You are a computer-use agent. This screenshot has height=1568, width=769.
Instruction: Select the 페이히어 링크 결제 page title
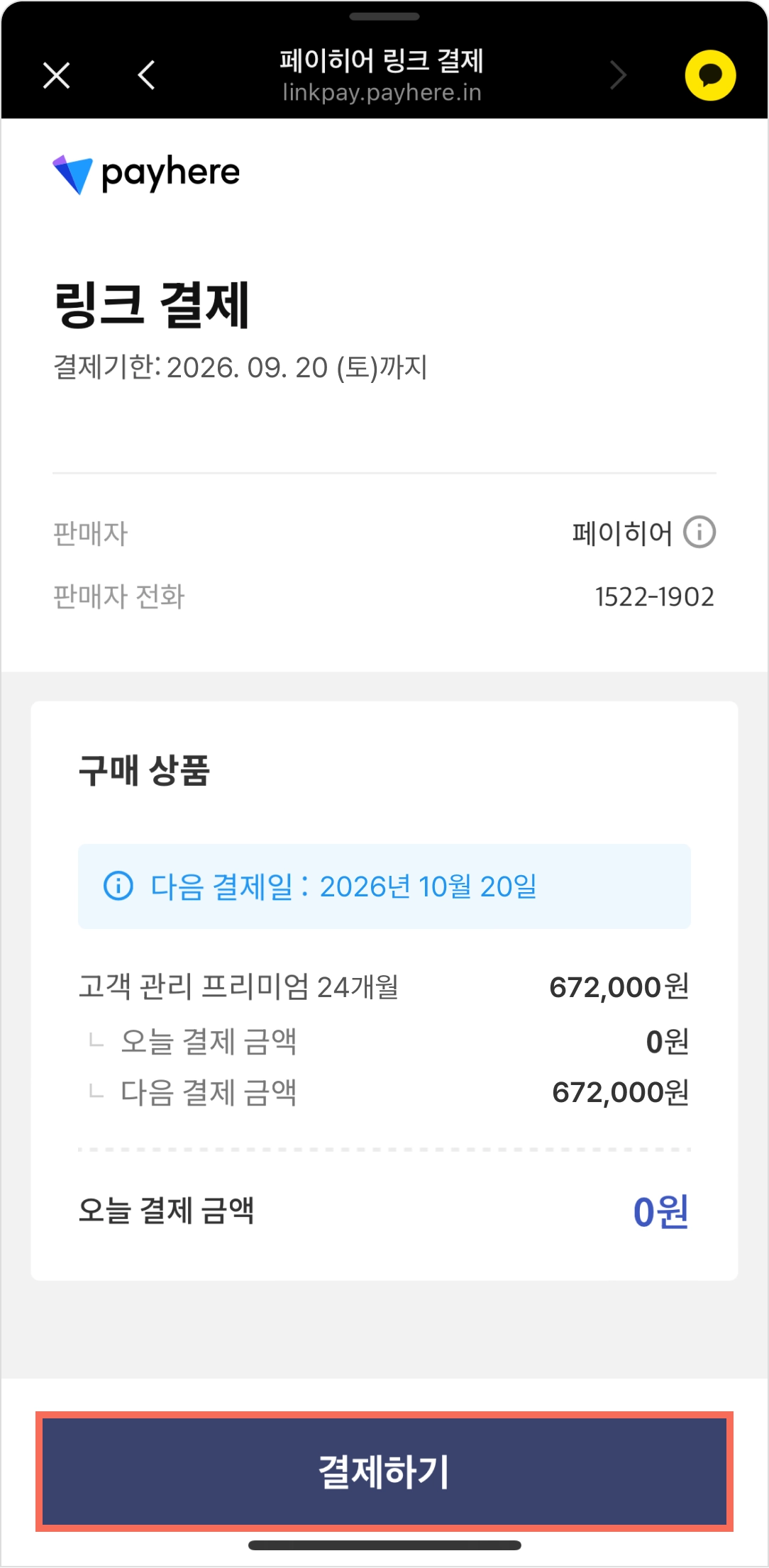pos(382,61)
